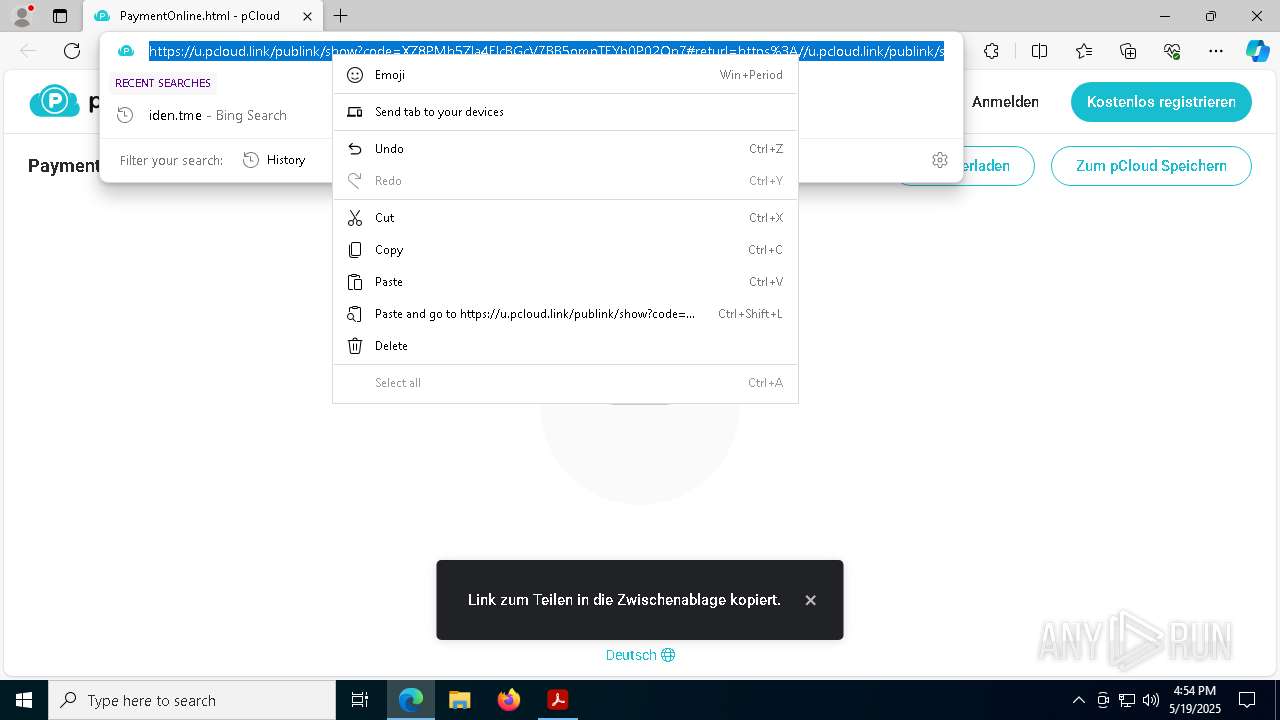Image resolution: width=1280 pixels, height=720 pixels.
Task: Open Firefox from taskbar
Action: (x=509, y=700)
